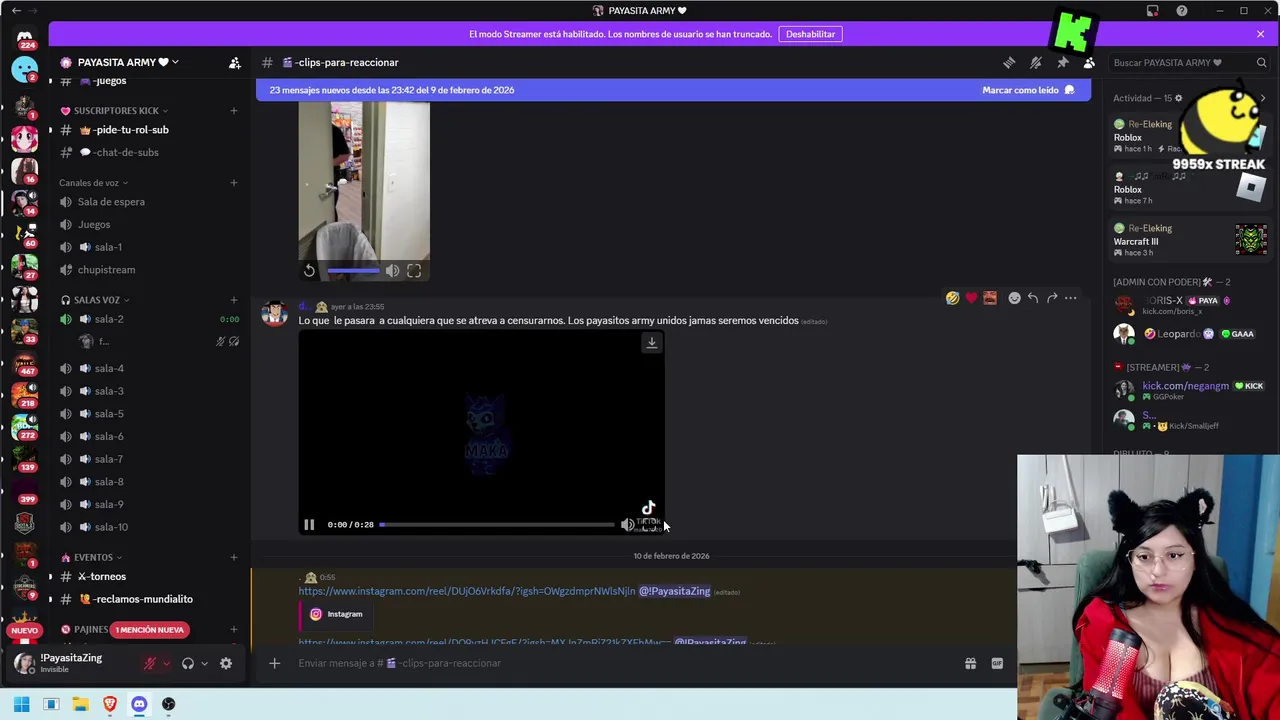
Task: Collapse SALAS VOZ category
Action: tap(95, 300)
